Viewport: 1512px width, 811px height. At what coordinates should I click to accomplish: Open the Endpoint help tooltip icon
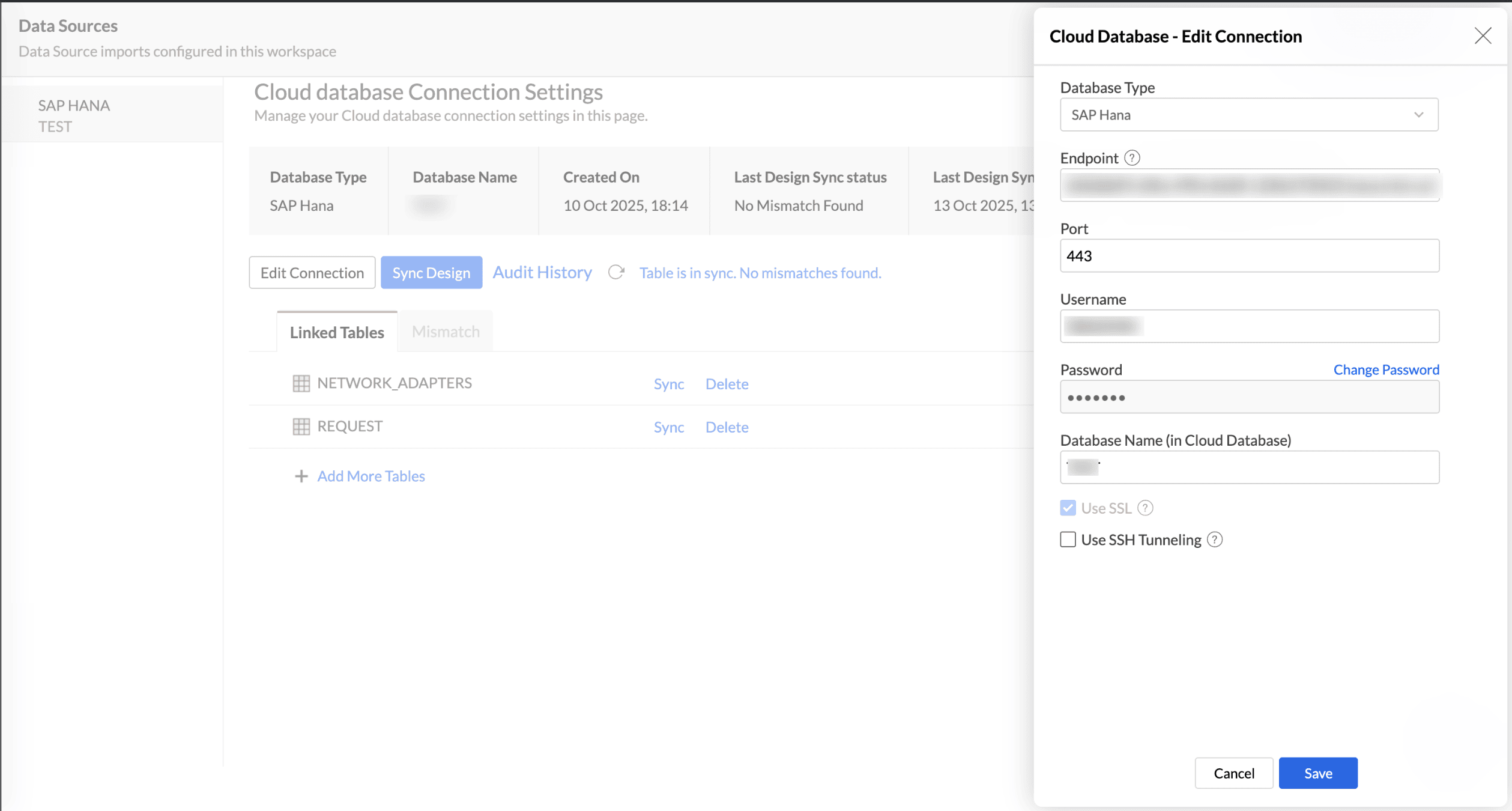[1132, 158]
